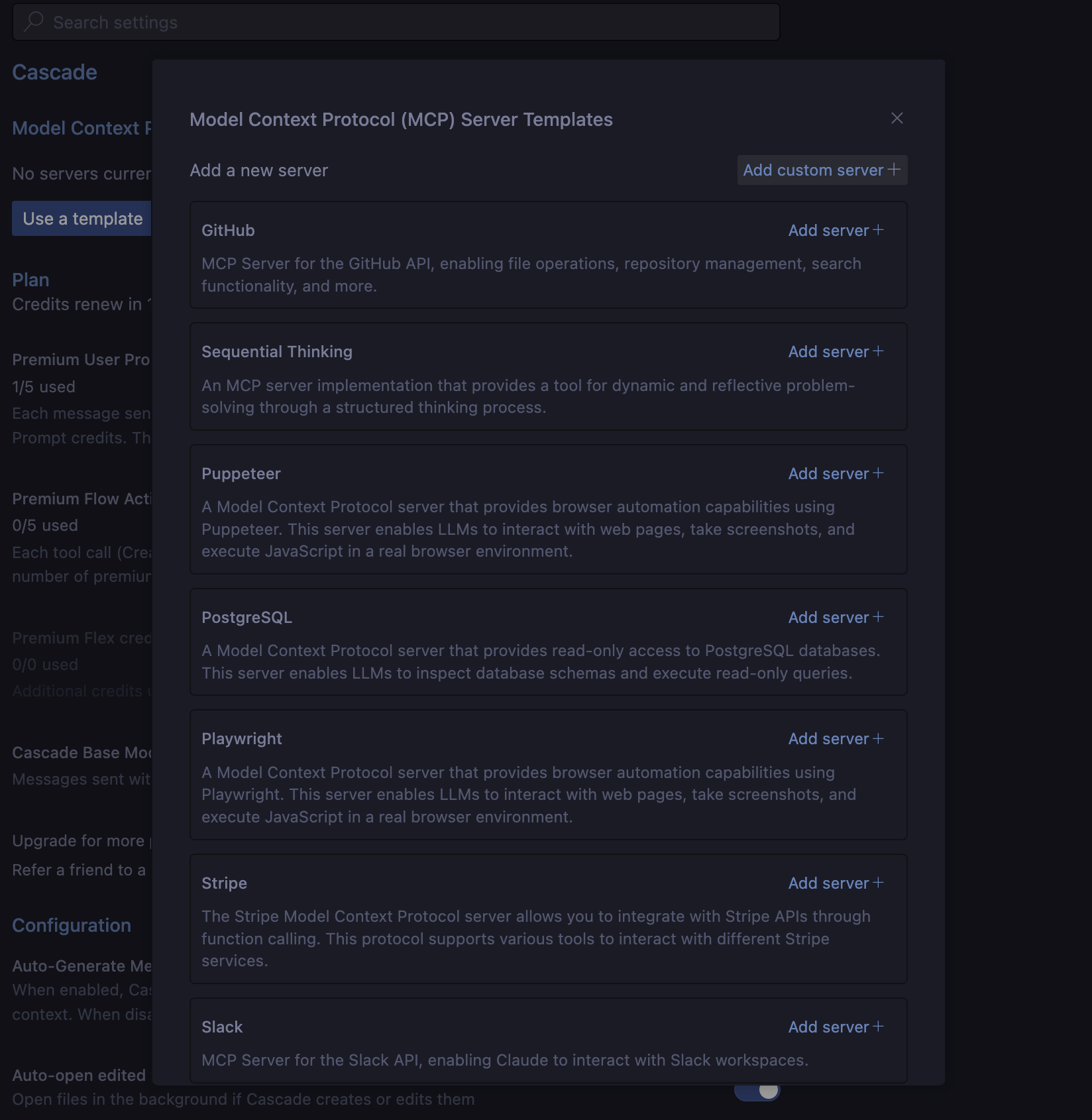Click the Cascade section heading
Viewport: 1092px width, 1120px height.
[x=54, y=72]
